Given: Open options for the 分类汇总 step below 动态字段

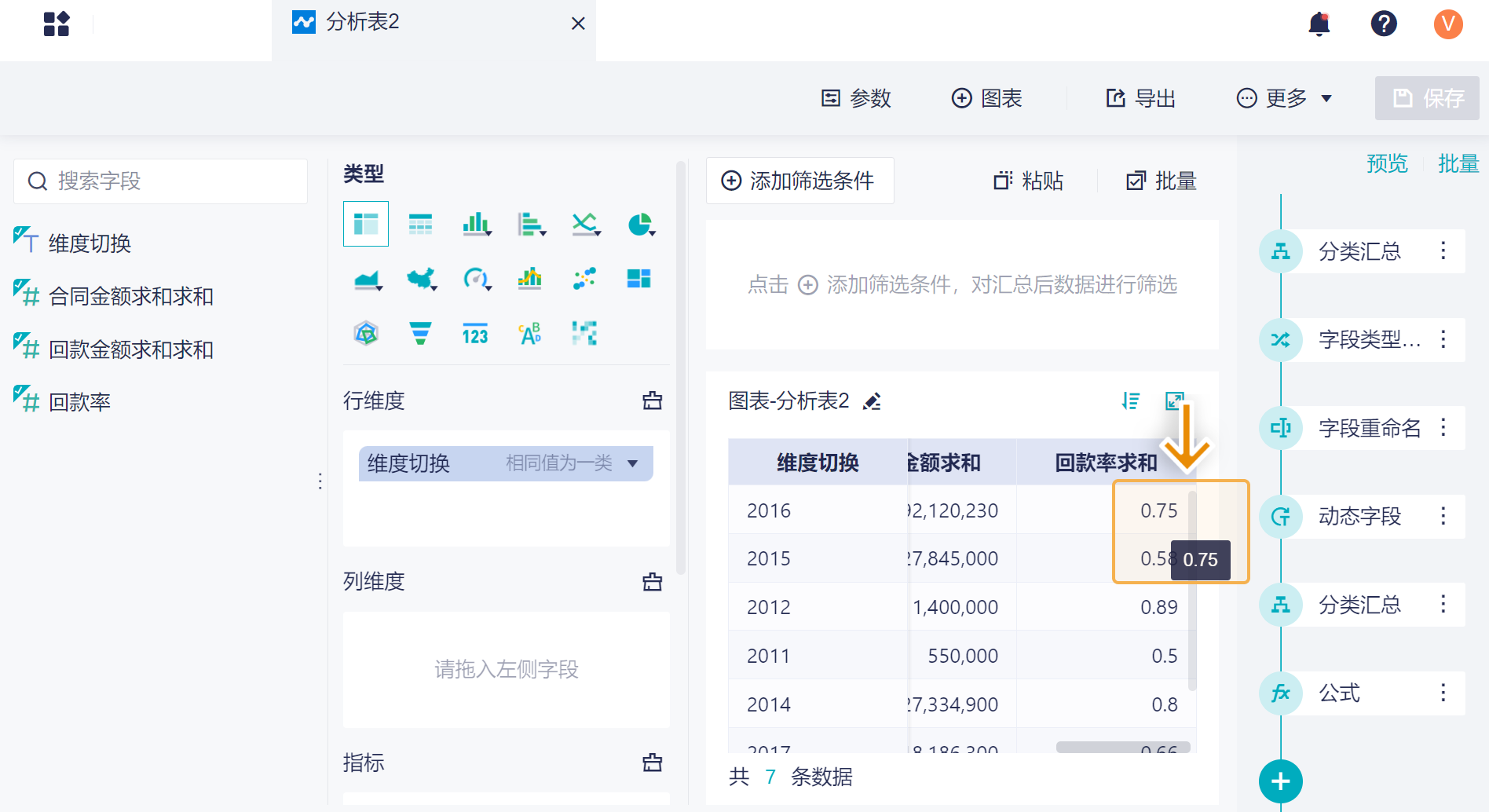Looking at the screenshot, I should point(1443,605).
